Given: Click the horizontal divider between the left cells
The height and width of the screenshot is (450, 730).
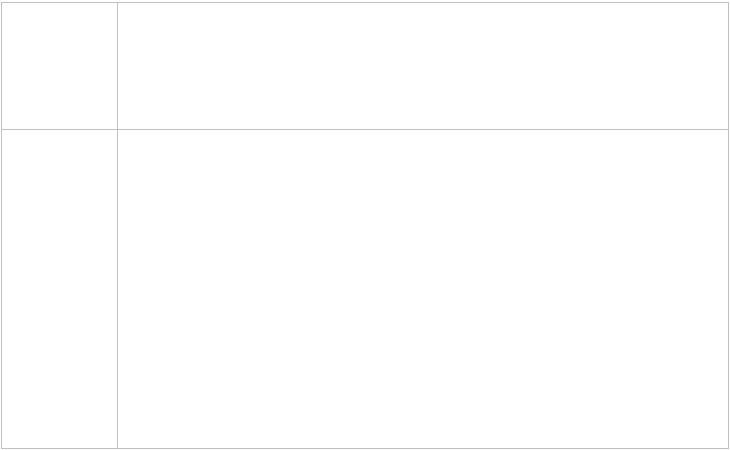Looking at the screenshot, I should click(60, 129).
